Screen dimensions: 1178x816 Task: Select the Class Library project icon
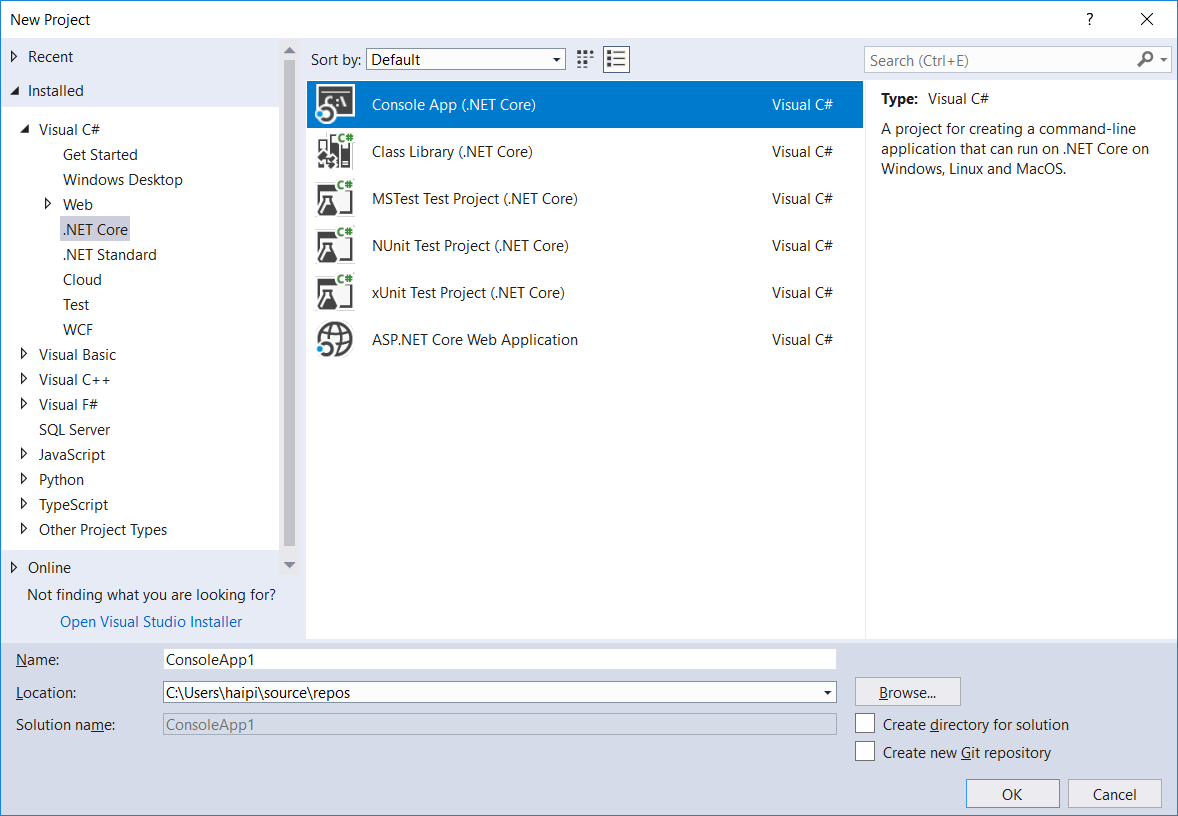(x=335, y=152)
